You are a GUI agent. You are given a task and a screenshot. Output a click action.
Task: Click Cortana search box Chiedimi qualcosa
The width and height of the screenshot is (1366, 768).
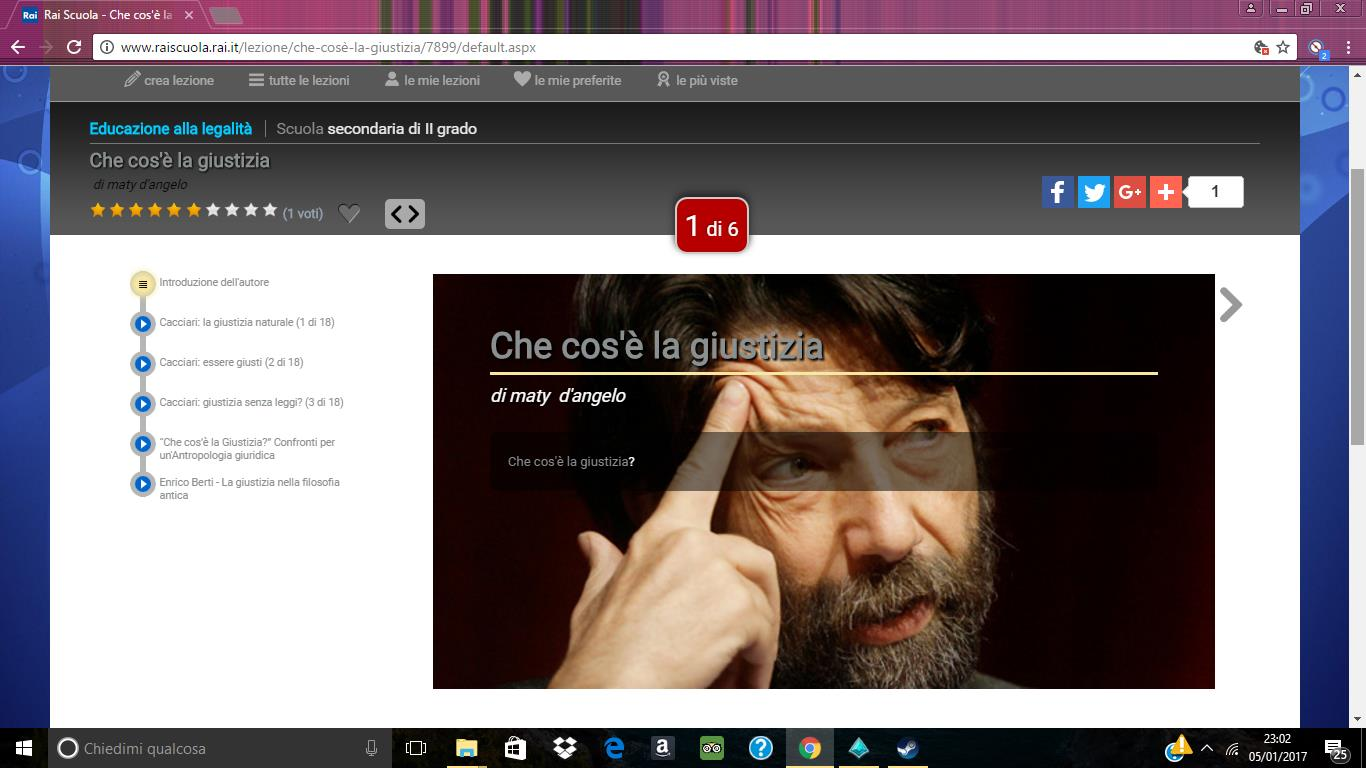click(220, 748)
